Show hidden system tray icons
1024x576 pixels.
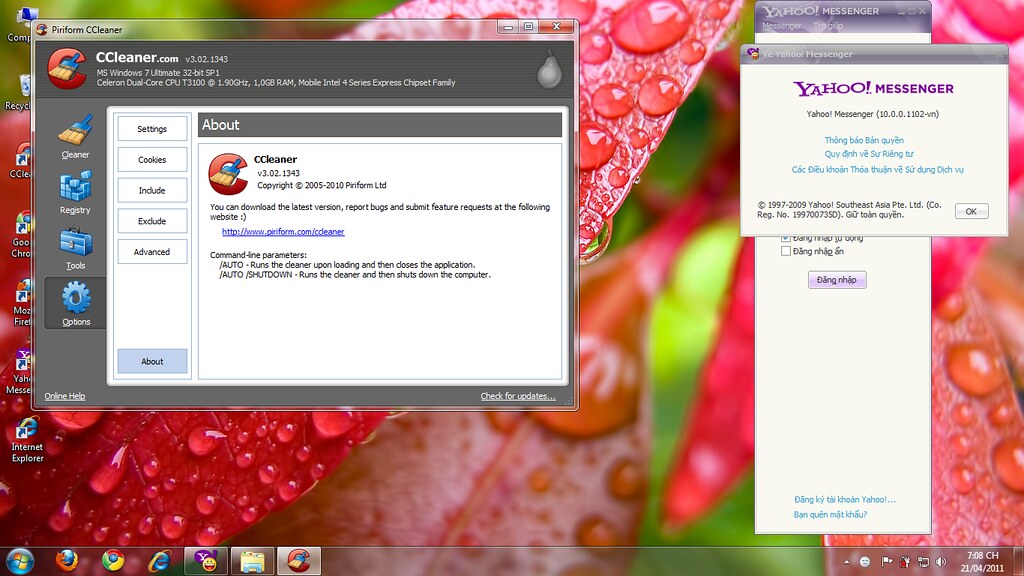pyautogui.click(x=847, y=561)
